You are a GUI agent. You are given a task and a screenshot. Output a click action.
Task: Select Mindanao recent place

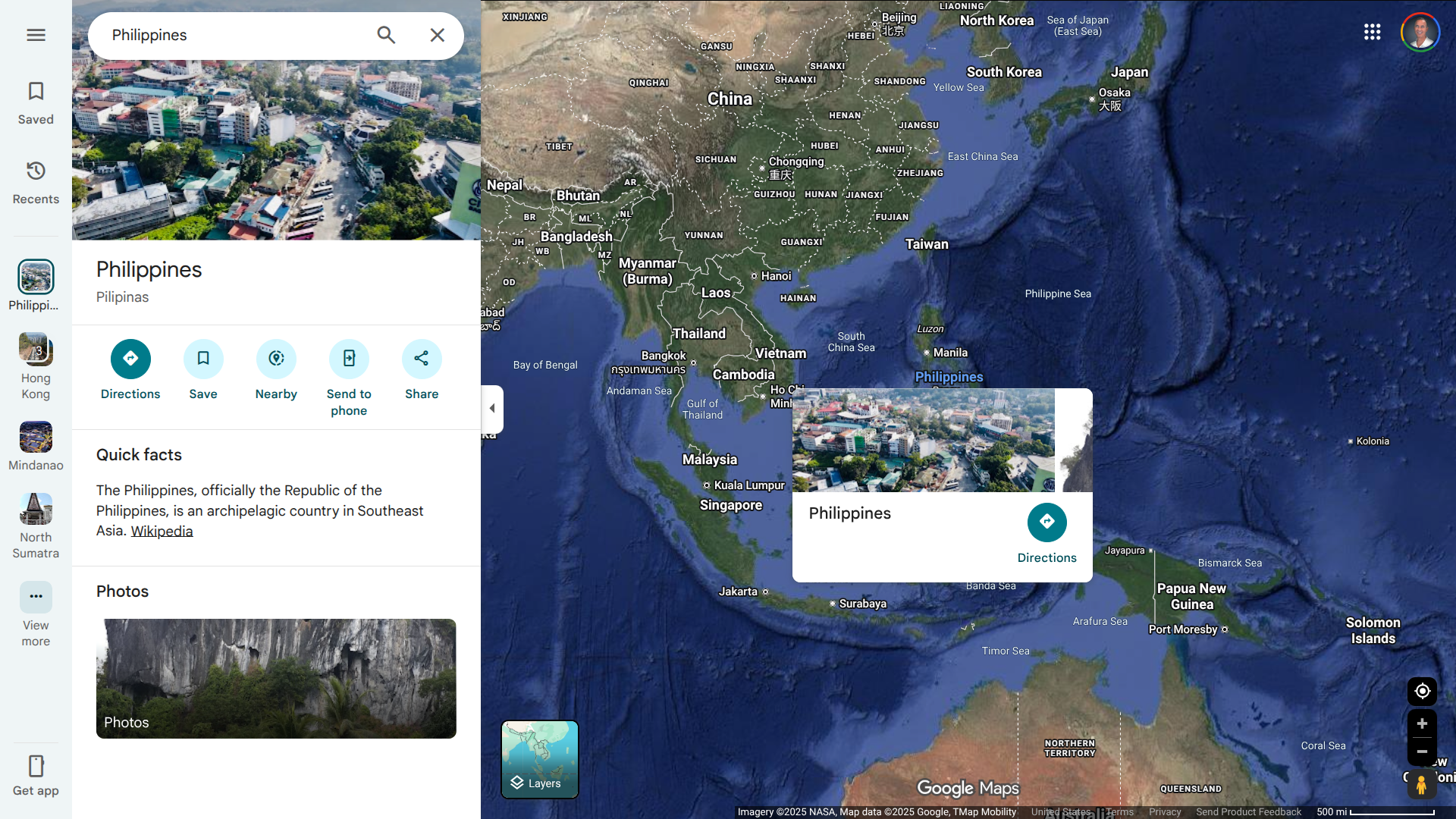[36, 438]
